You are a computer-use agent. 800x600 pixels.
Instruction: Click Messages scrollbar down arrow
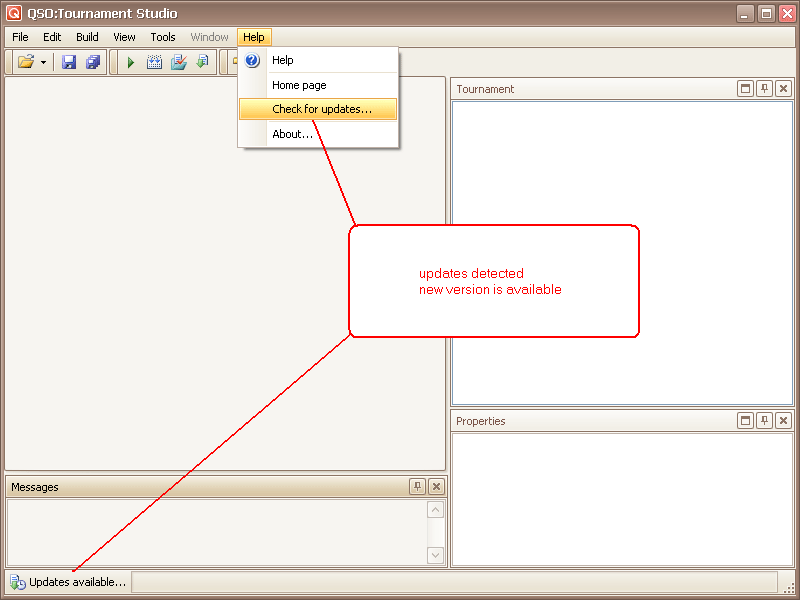(435, 555)
